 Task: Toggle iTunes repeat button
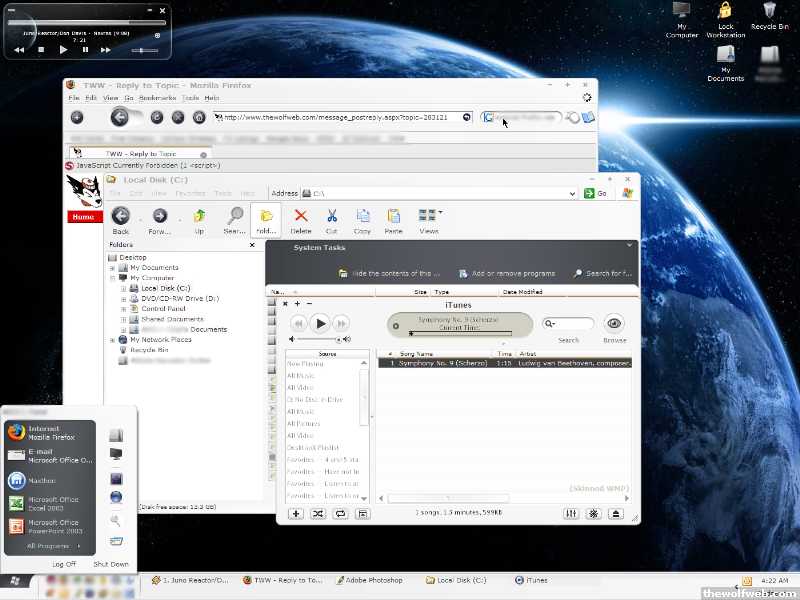(340, 514)
